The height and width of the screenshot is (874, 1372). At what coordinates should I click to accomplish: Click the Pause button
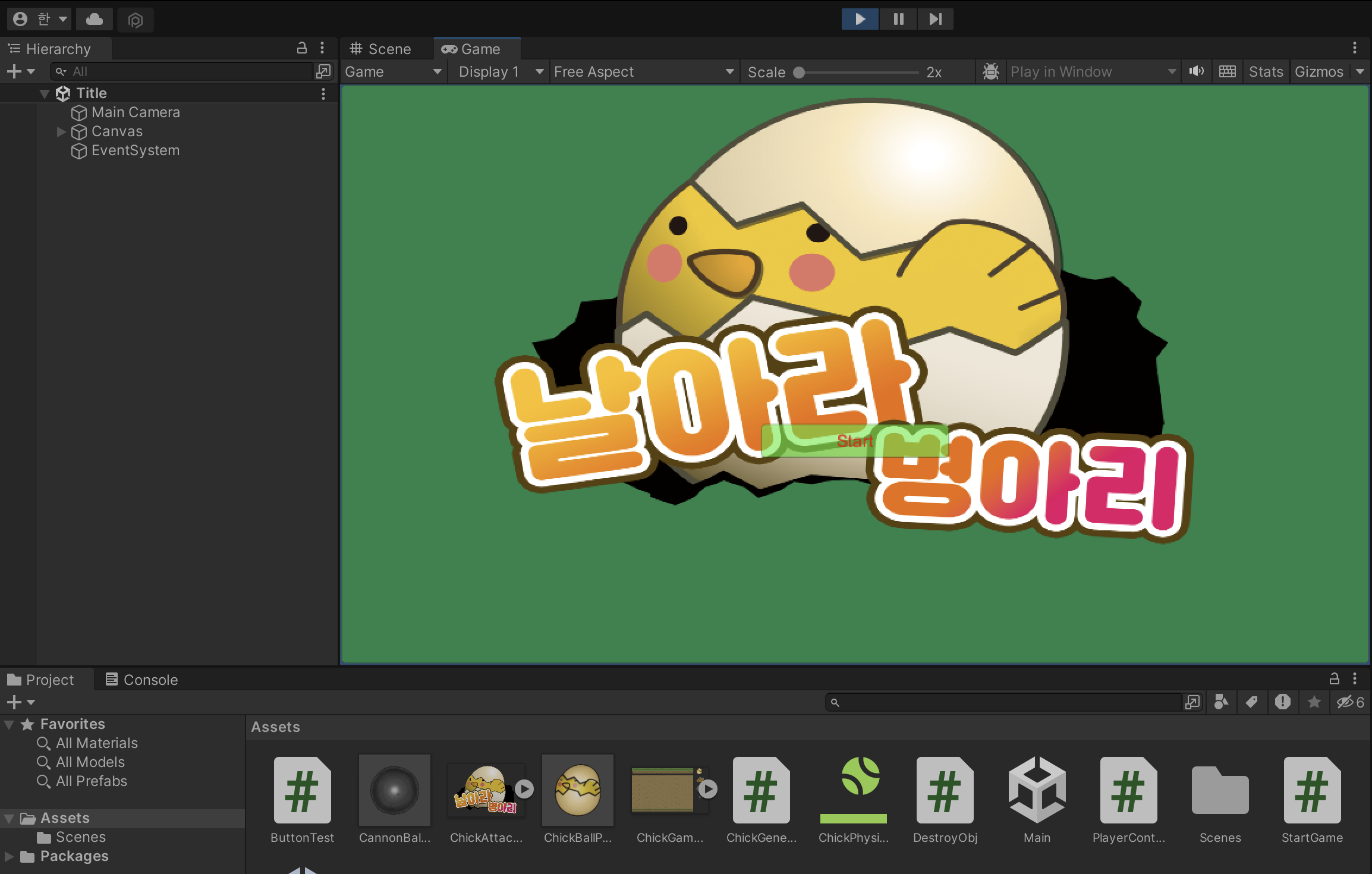pos(898,19)
